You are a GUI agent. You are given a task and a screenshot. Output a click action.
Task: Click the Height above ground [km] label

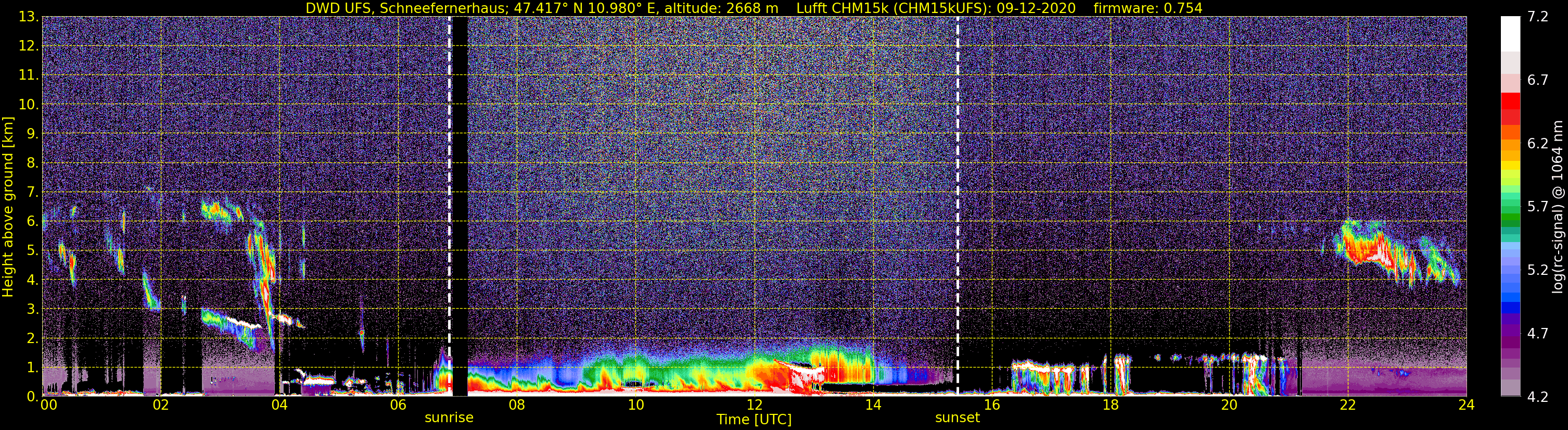click(8, 207)
